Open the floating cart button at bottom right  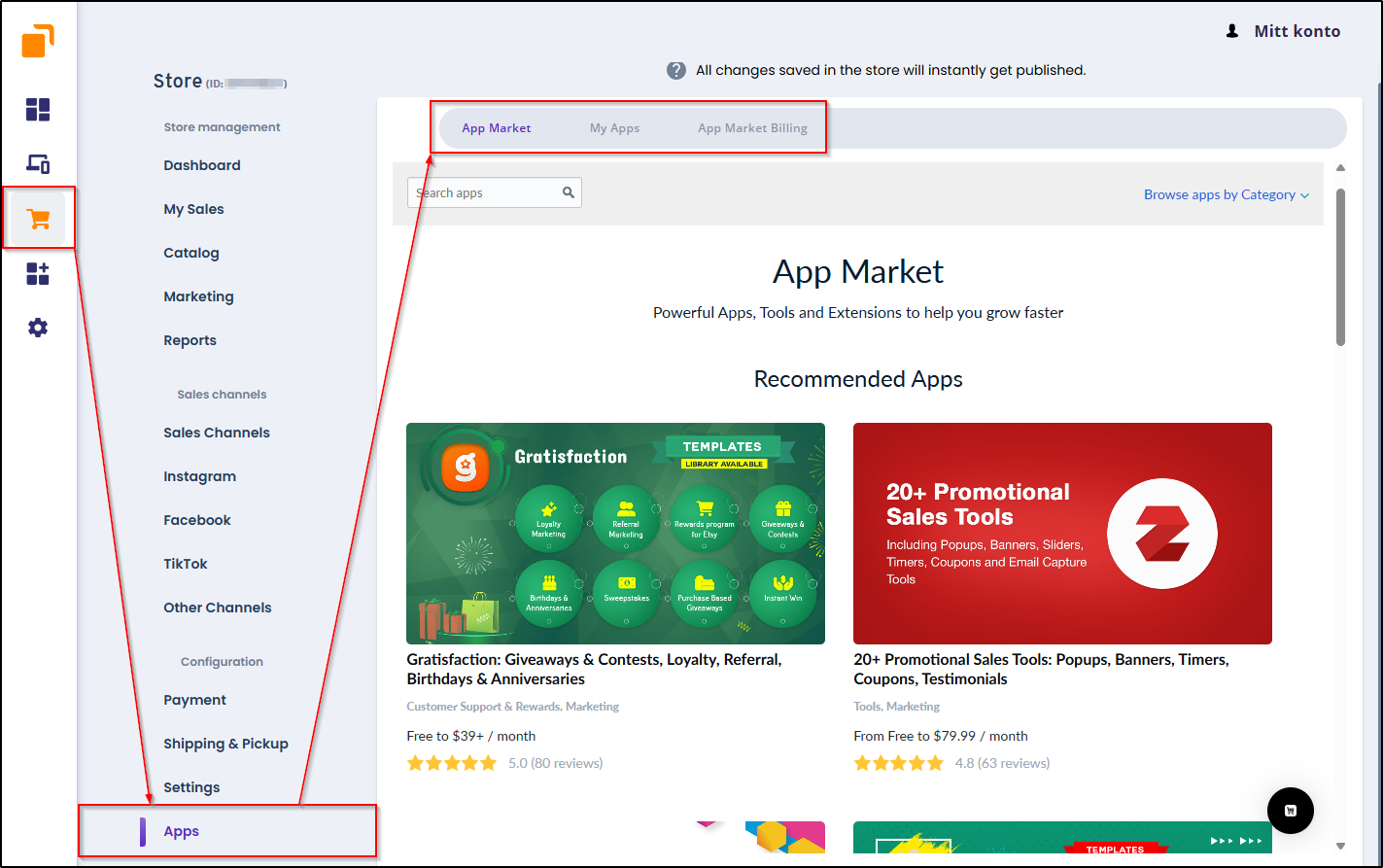tap(1290, 810)
